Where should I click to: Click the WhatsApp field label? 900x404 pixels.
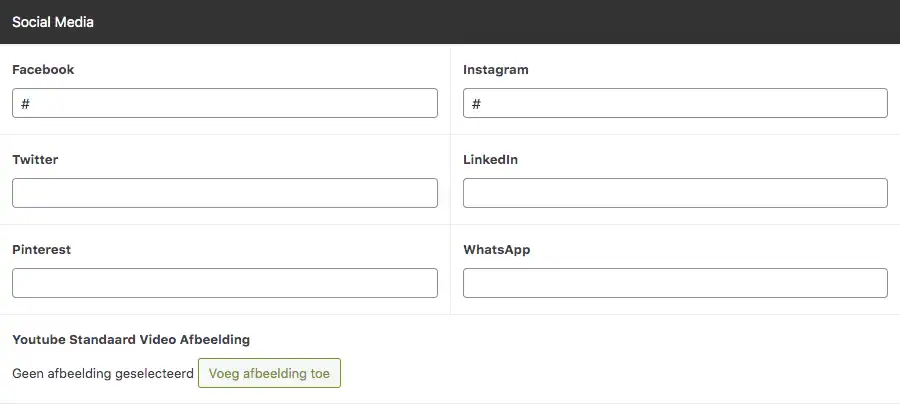(497, 250)
